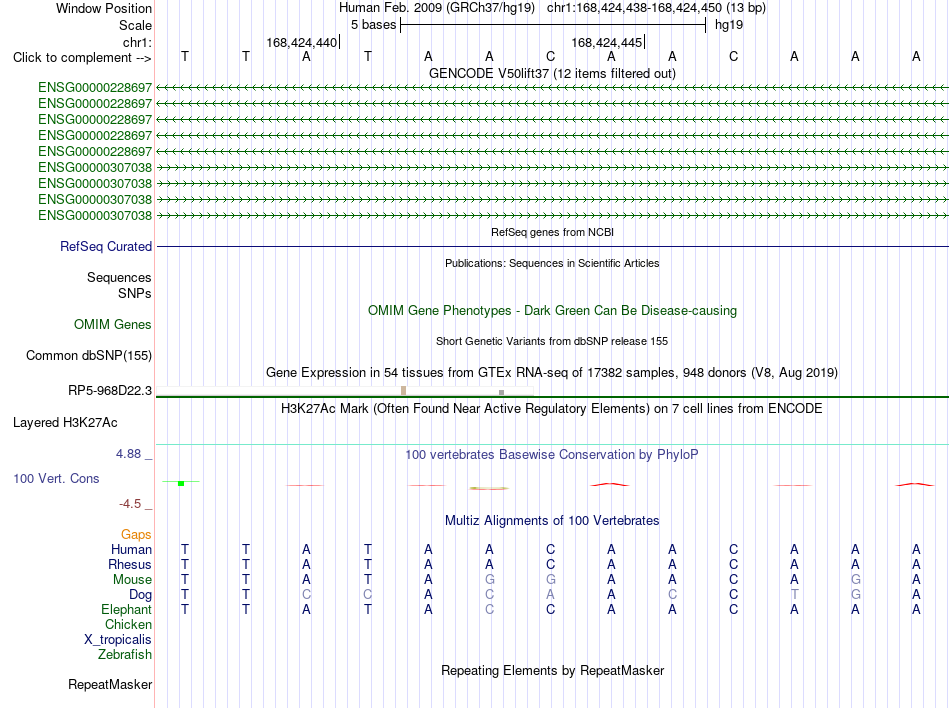
Task: Open 'Publications: Sequences in Scientific Articles' title
Action: click(552, 263)
